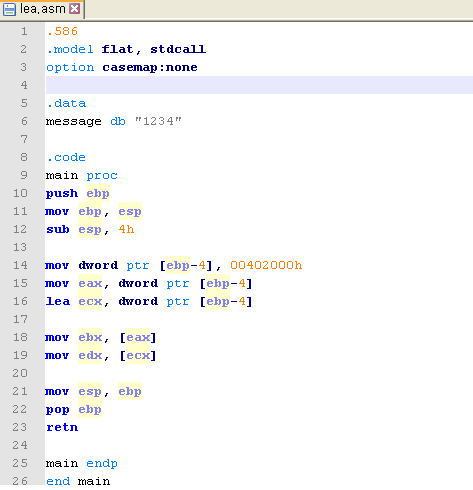Click eax register on line 15

coord(90,283)
